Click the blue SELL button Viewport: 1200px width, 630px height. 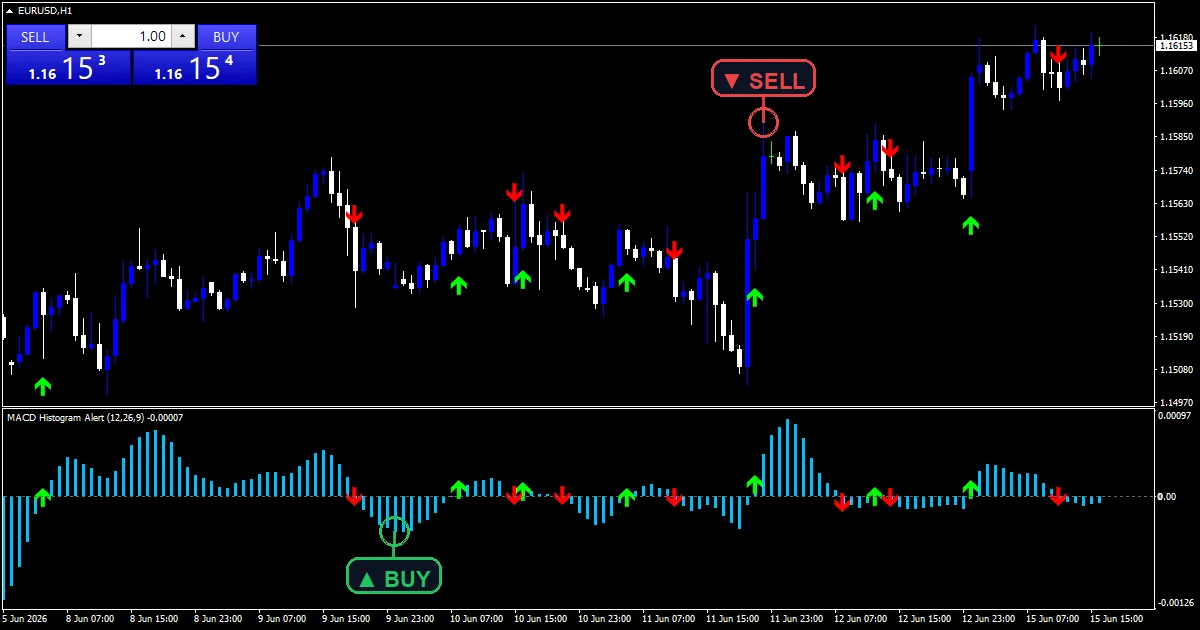[x=35, y=37]
